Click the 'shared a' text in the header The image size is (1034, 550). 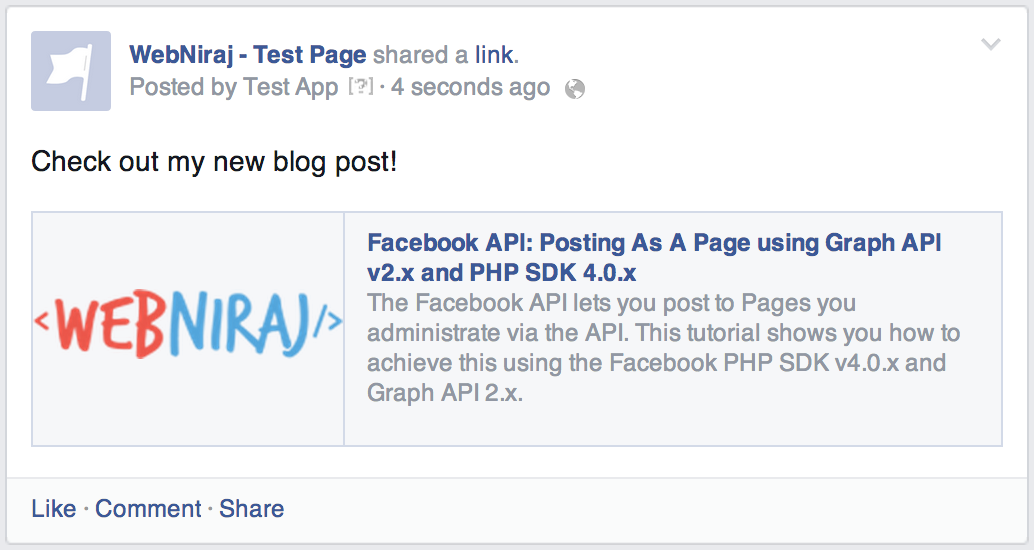[420, 55]
